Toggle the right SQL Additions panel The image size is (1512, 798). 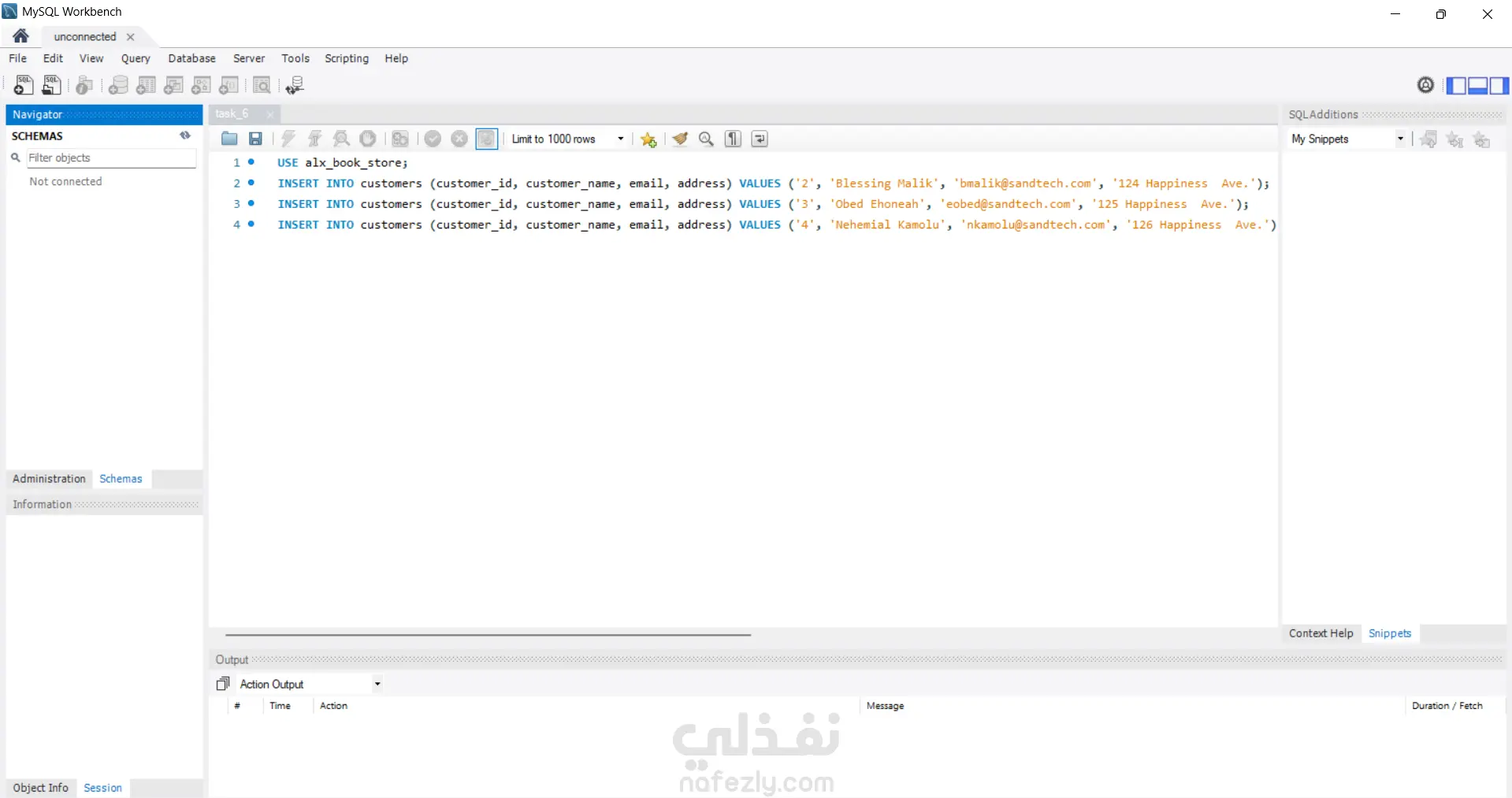(1499, 85)
